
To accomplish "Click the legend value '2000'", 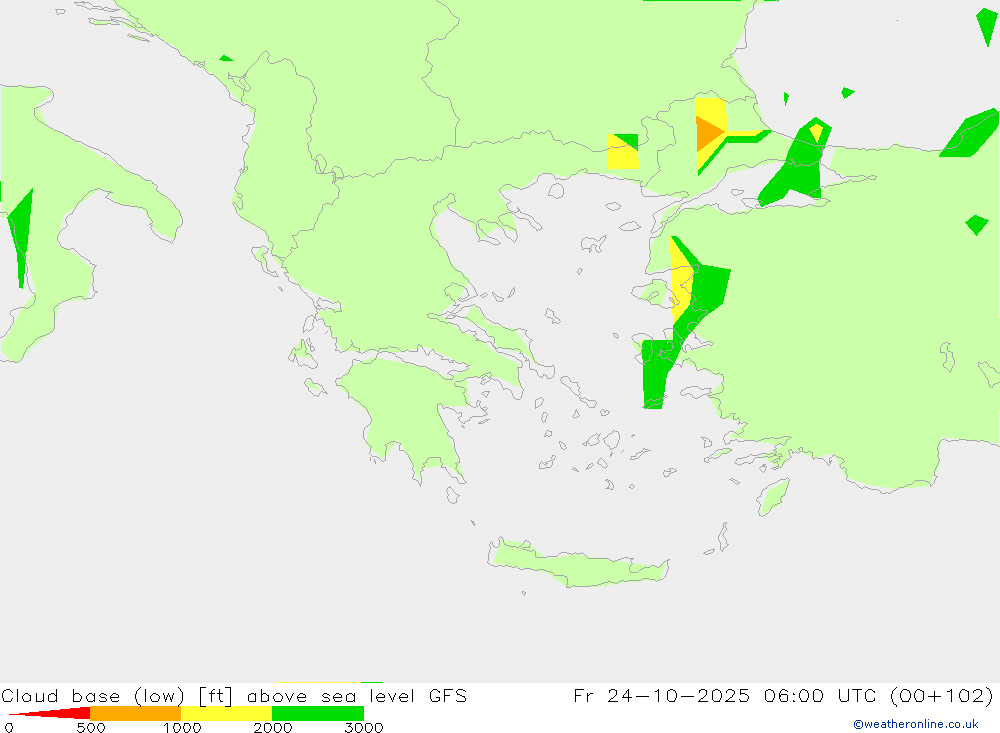I will point(273,727).
